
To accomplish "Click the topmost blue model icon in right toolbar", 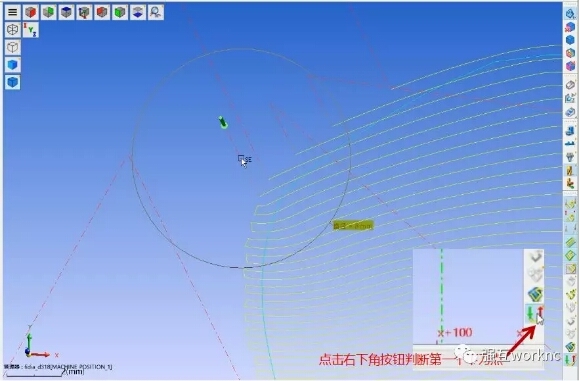I will (x=570, y=14).
